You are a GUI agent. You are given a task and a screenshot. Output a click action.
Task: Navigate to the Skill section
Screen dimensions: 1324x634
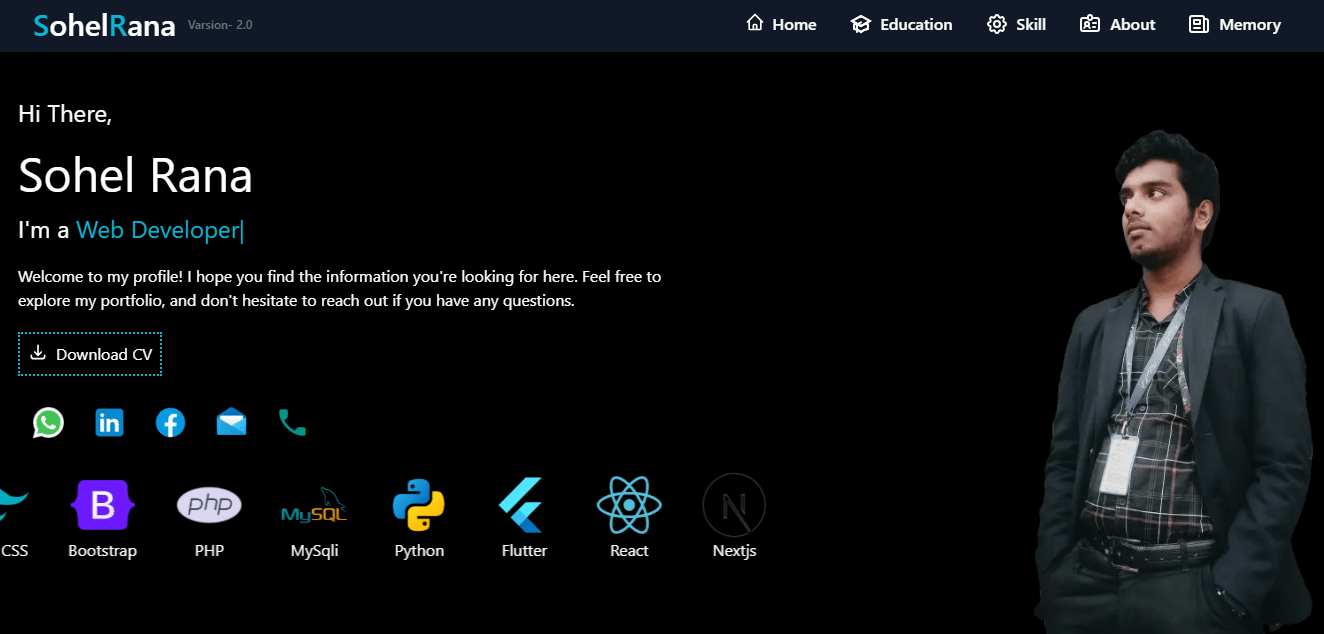(1017, 25)
